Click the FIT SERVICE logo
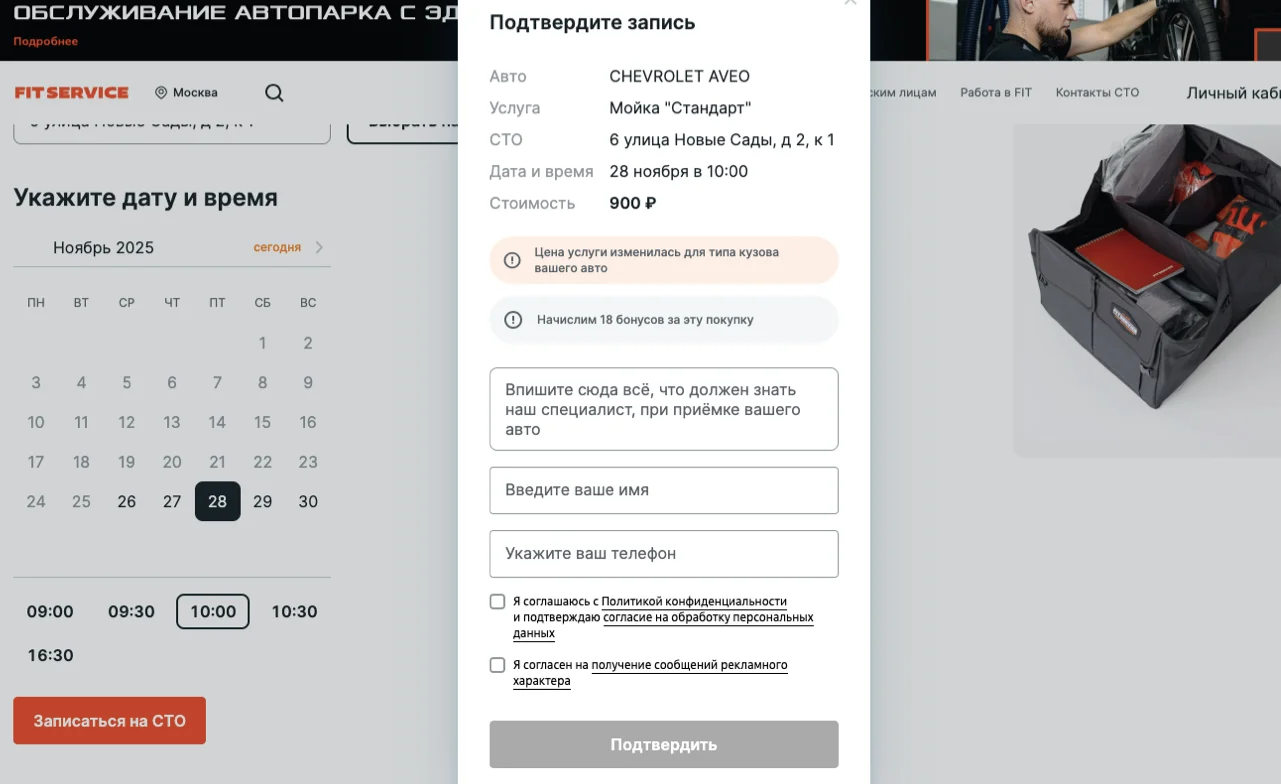The height and width of the screenshot is (784, 1281). tap(71, 92)
